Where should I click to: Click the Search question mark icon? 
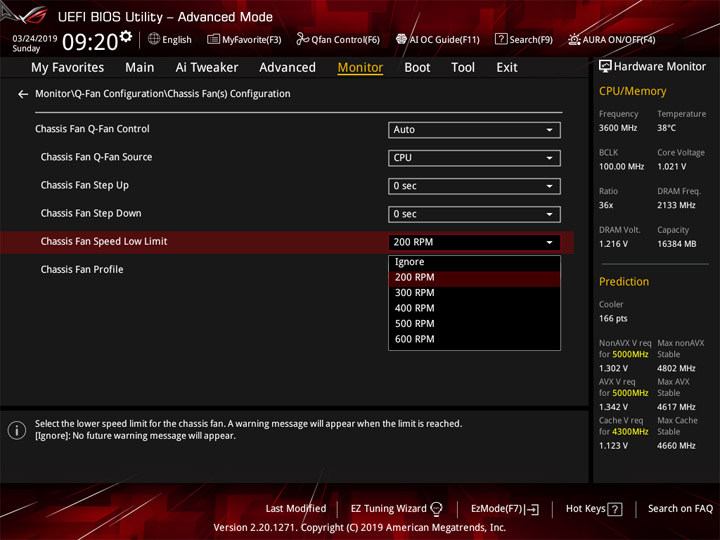click(501, 39)
